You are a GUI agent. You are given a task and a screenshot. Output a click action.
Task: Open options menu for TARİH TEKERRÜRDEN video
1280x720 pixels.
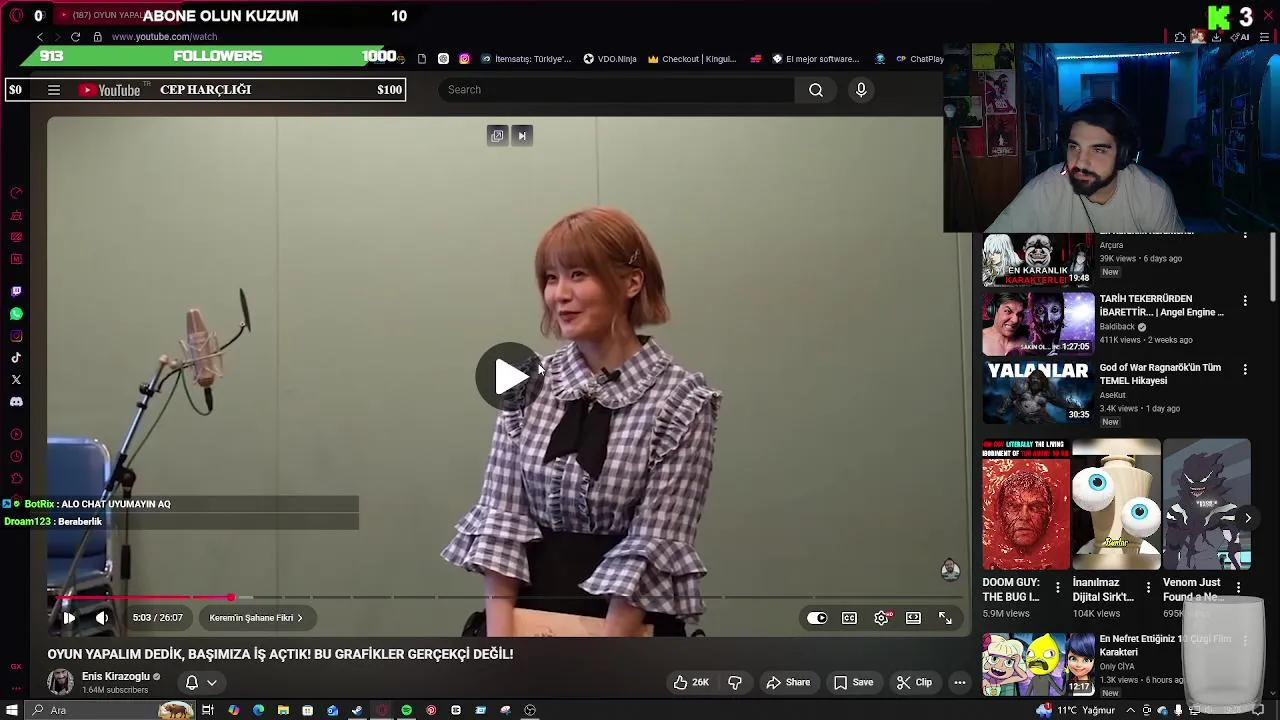tap(1245, 301)
